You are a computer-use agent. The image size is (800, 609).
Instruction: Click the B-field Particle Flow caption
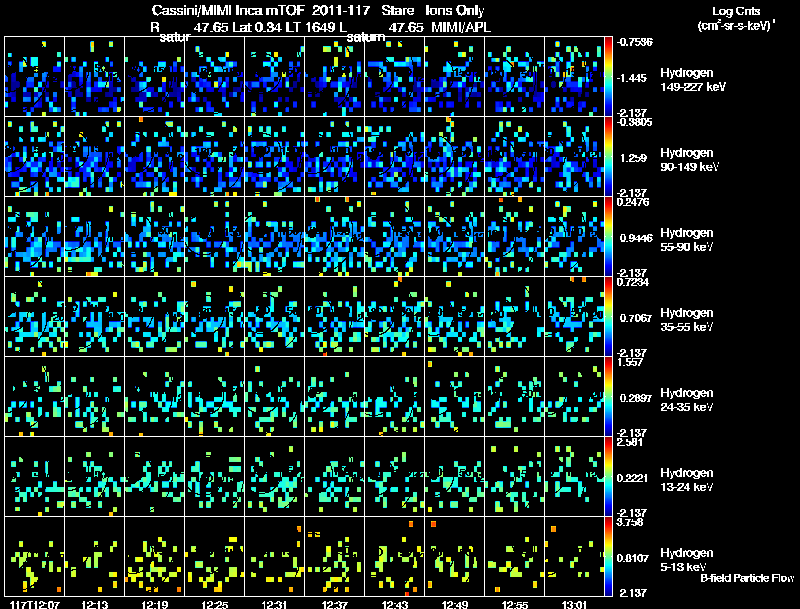747,578
